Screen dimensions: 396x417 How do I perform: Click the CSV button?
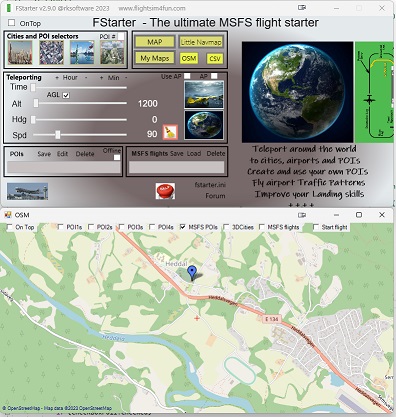(x=215, y=59)
